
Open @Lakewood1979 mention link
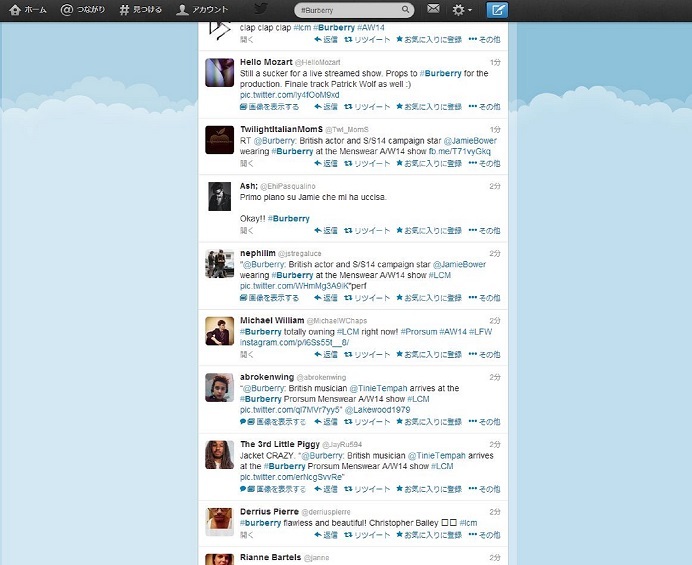click(x=377, y=410)
